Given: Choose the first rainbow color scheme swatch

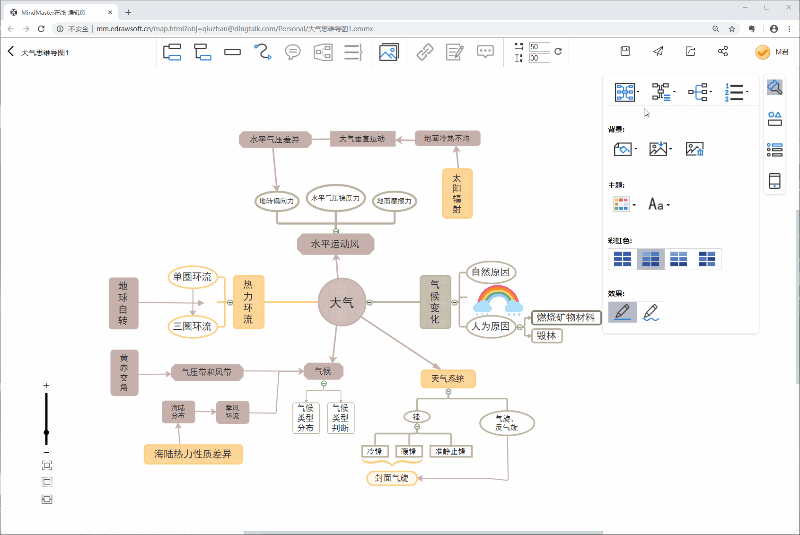Looking at the screenshot, I should 622,259.
